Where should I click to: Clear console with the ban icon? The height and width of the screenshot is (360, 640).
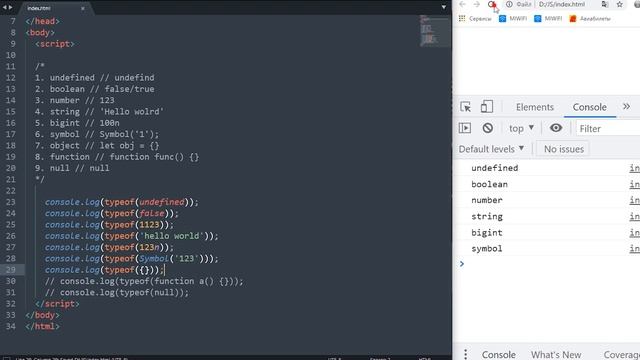point(487,128)
